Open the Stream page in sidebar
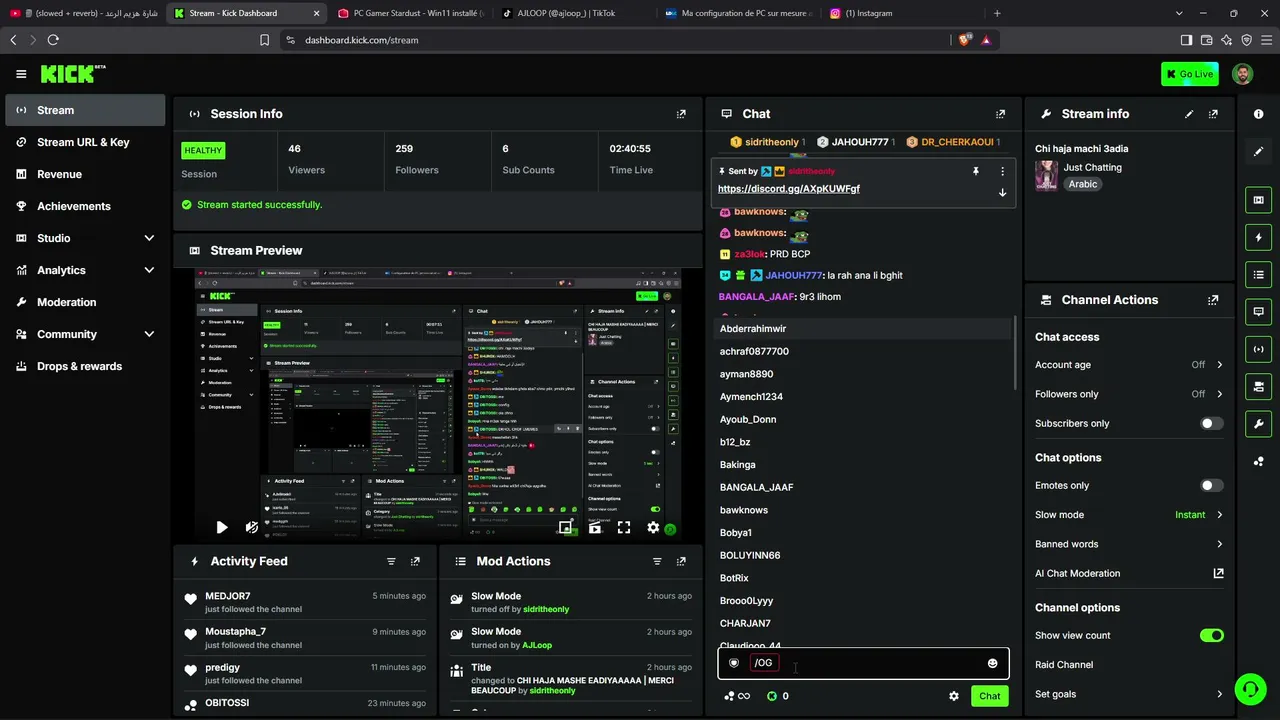The height and width of the screenshot is (720, 1280). pos(85,110)
